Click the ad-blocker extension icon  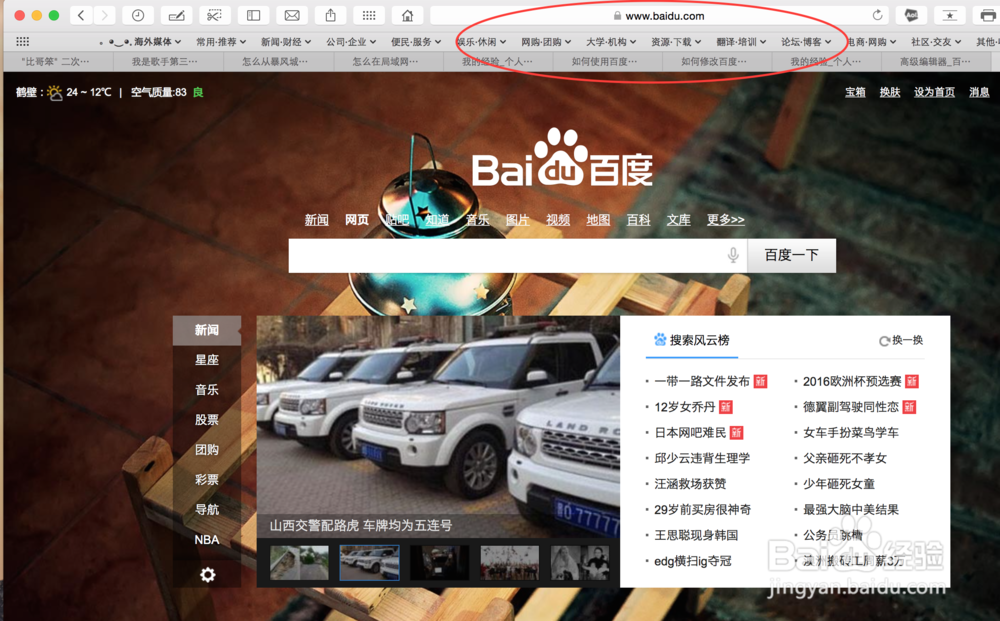click(911, 15)
